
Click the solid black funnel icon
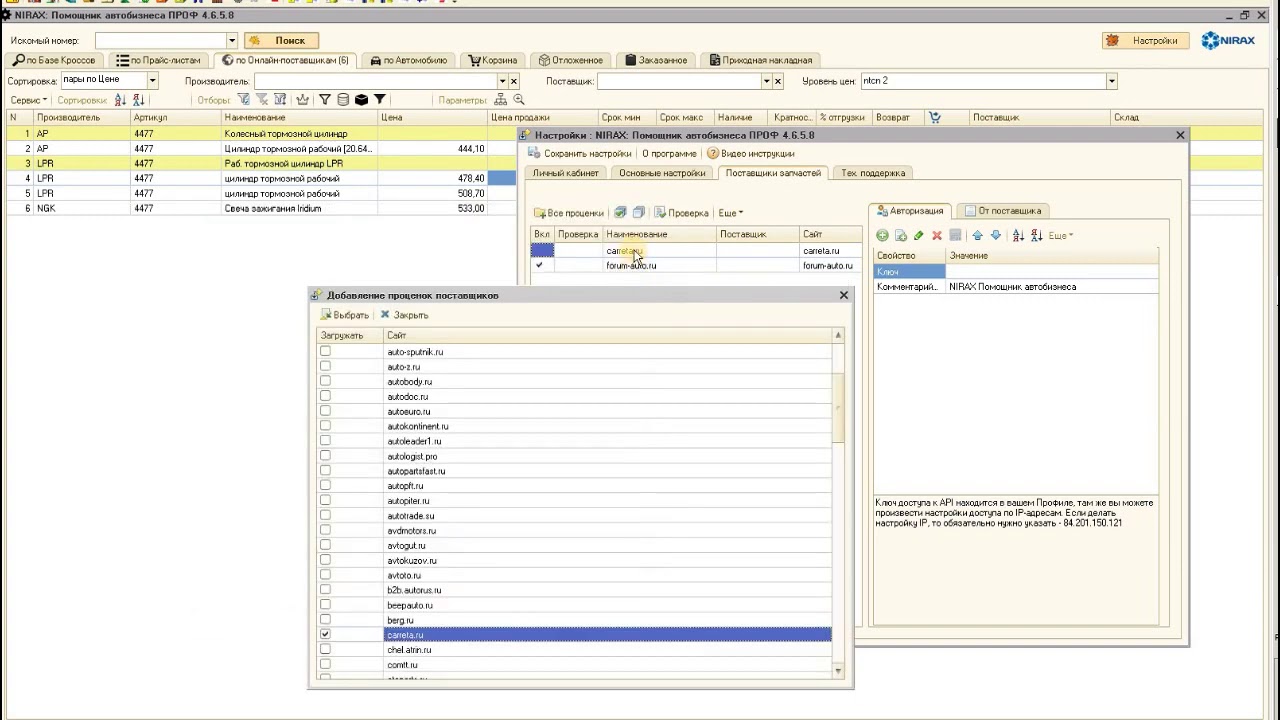[380, 100]
